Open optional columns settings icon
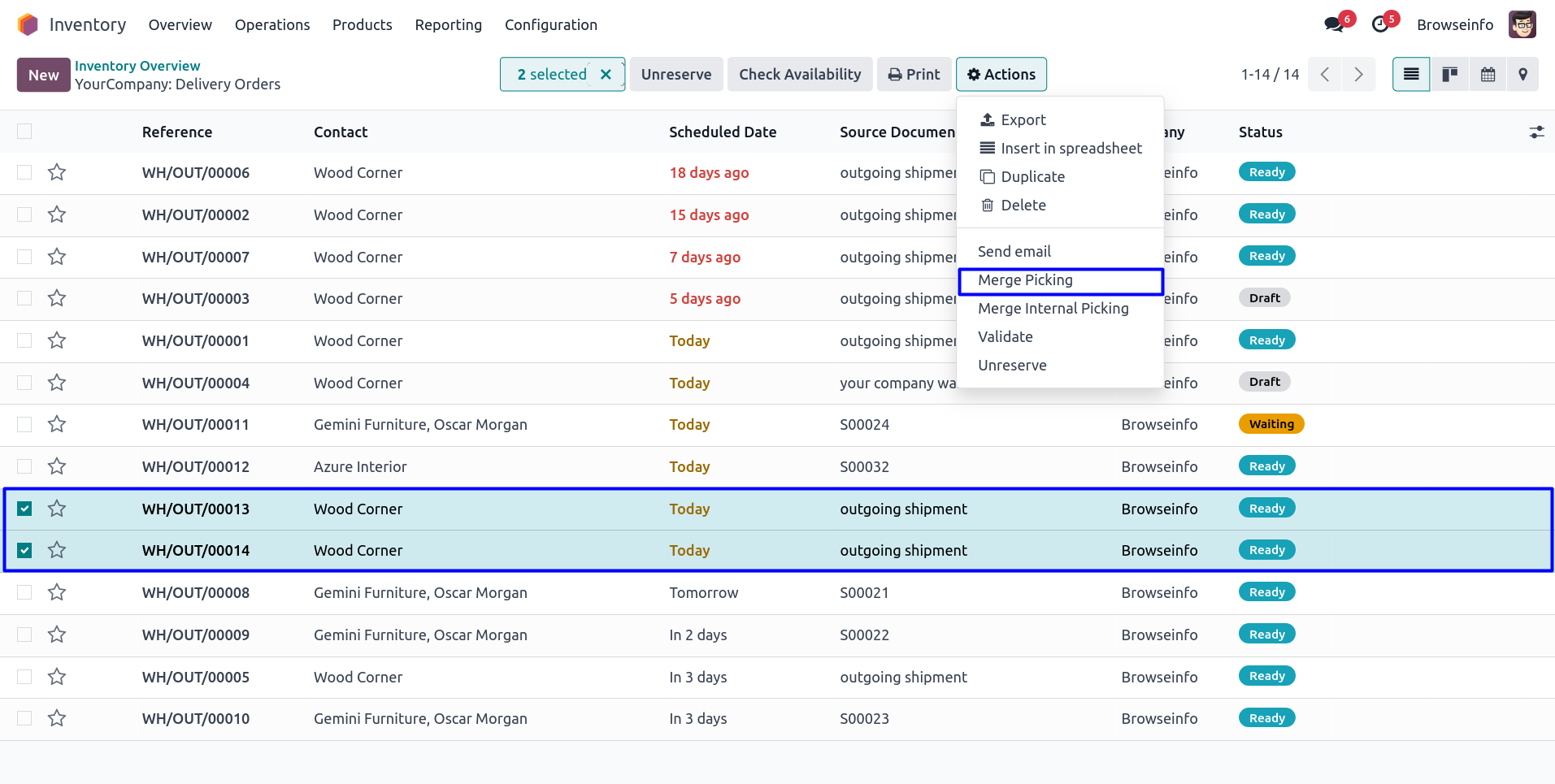The height and width of the screenshot is (784, 1555). 1535,132
